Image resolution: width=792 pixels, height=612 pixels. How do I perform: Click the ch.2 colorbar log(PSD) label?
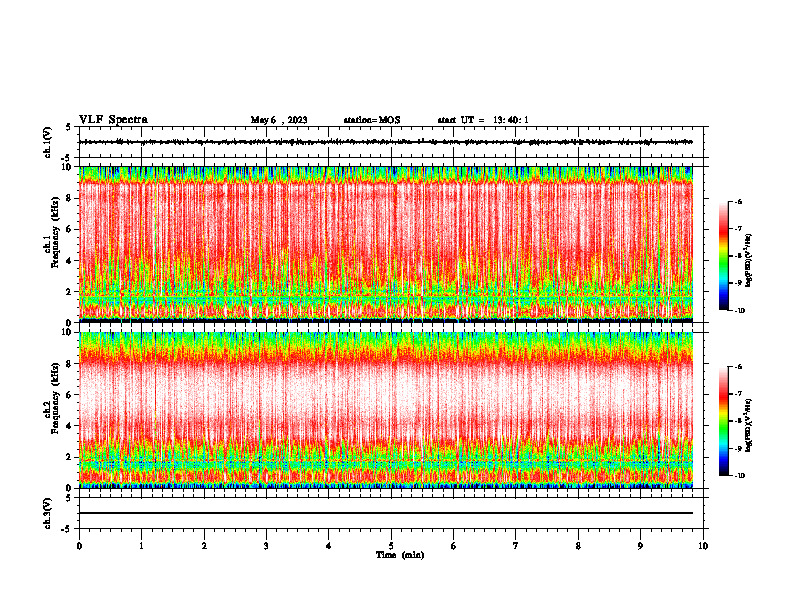click(x=749, y=424)
